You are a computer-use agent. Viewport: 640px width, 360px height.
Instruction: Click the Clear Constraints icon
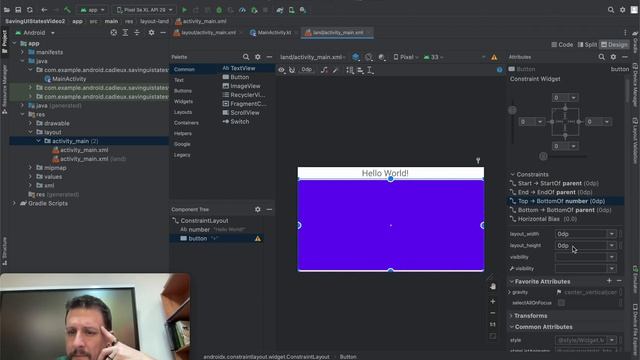click(324, 70)
